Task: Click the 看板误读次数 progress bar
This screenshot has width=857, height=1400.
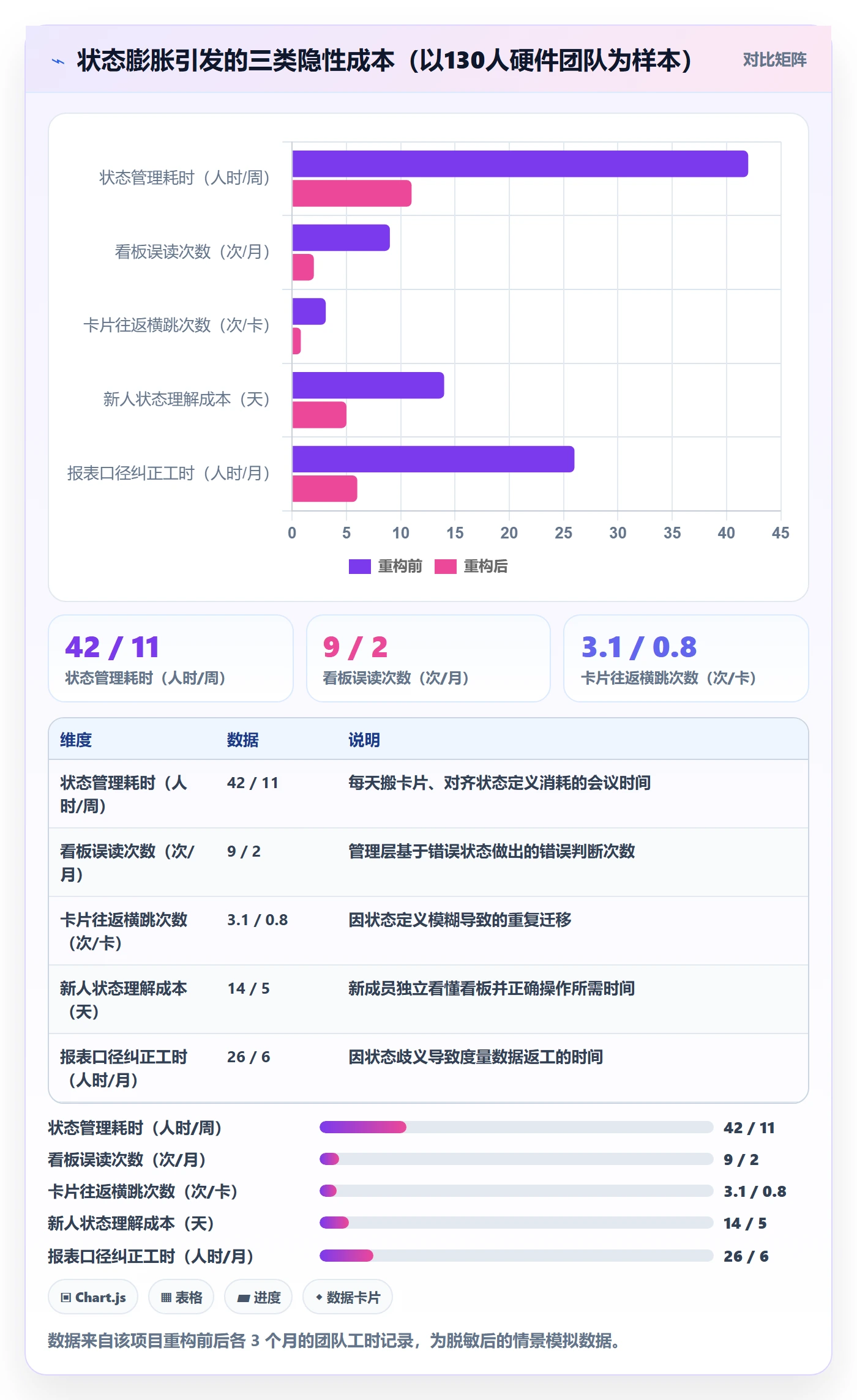Action: pos(517,1159)
